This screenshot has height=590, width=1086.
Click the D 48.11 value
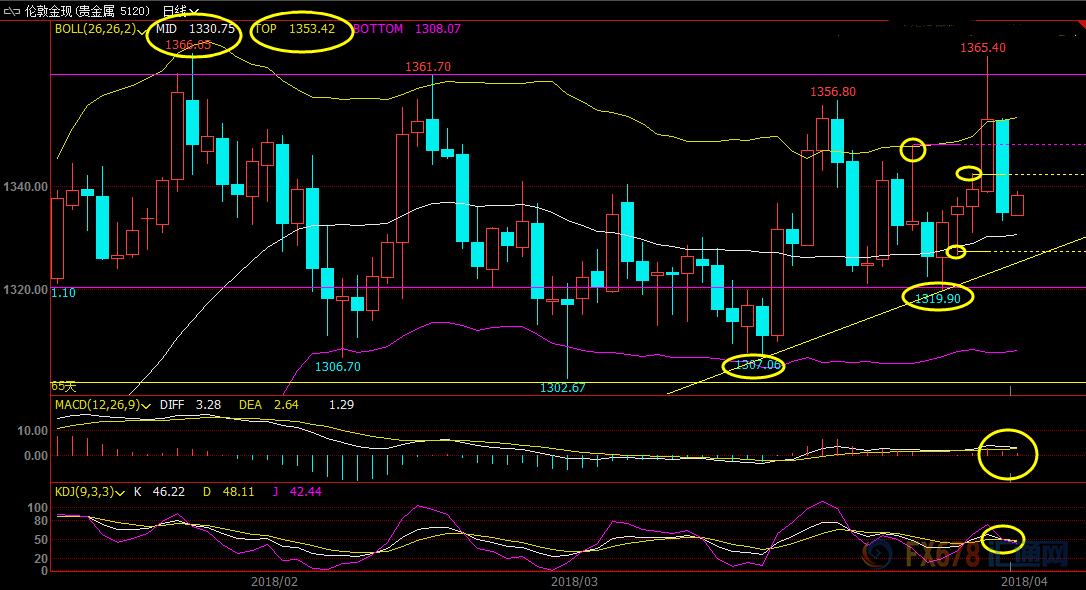coord(229,492)
